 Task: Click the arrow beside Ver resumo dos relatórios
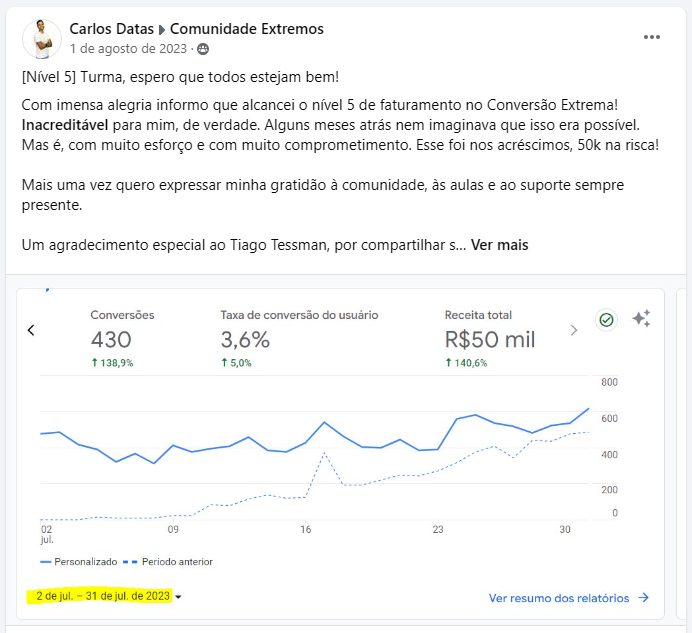click(644, 598)
